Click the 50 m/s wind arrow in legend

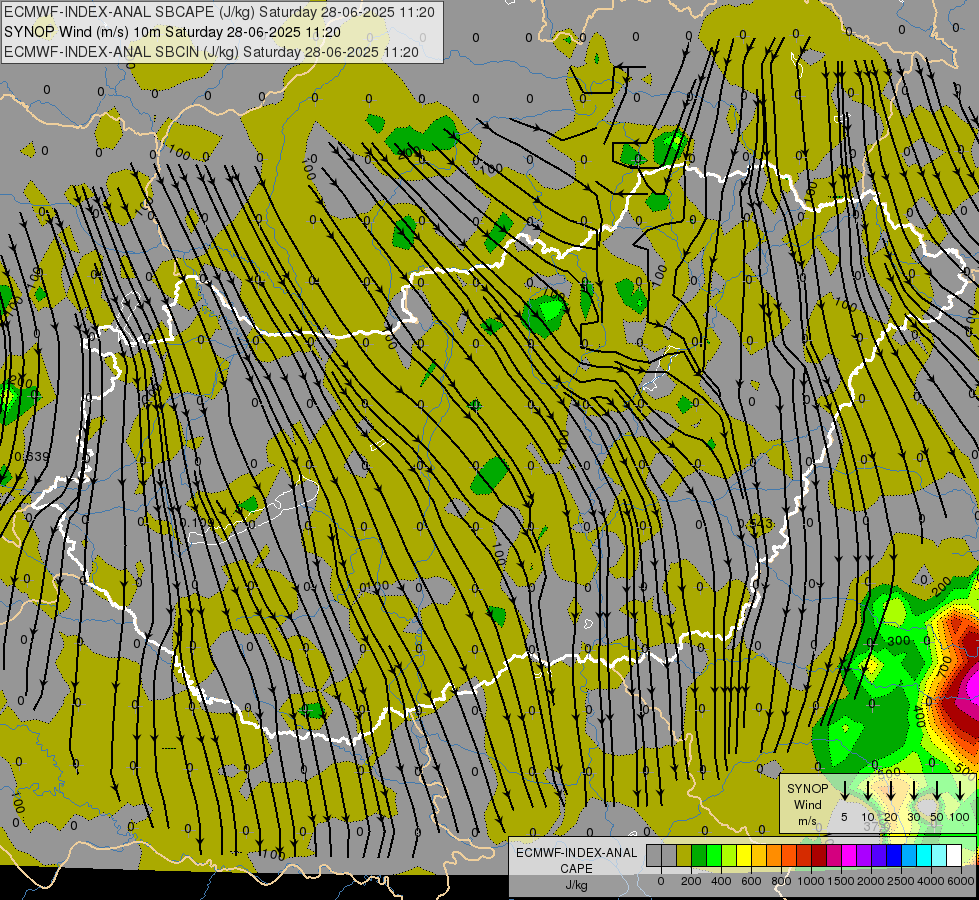937,790
